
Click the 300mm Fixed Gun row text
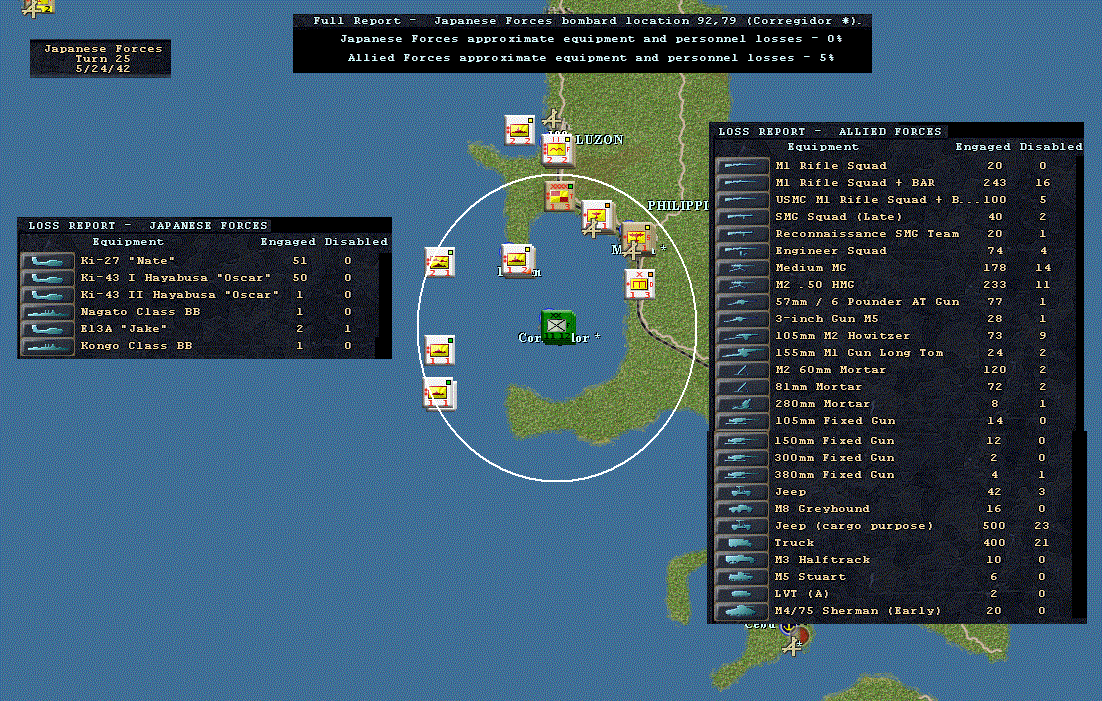pos(834,458)
